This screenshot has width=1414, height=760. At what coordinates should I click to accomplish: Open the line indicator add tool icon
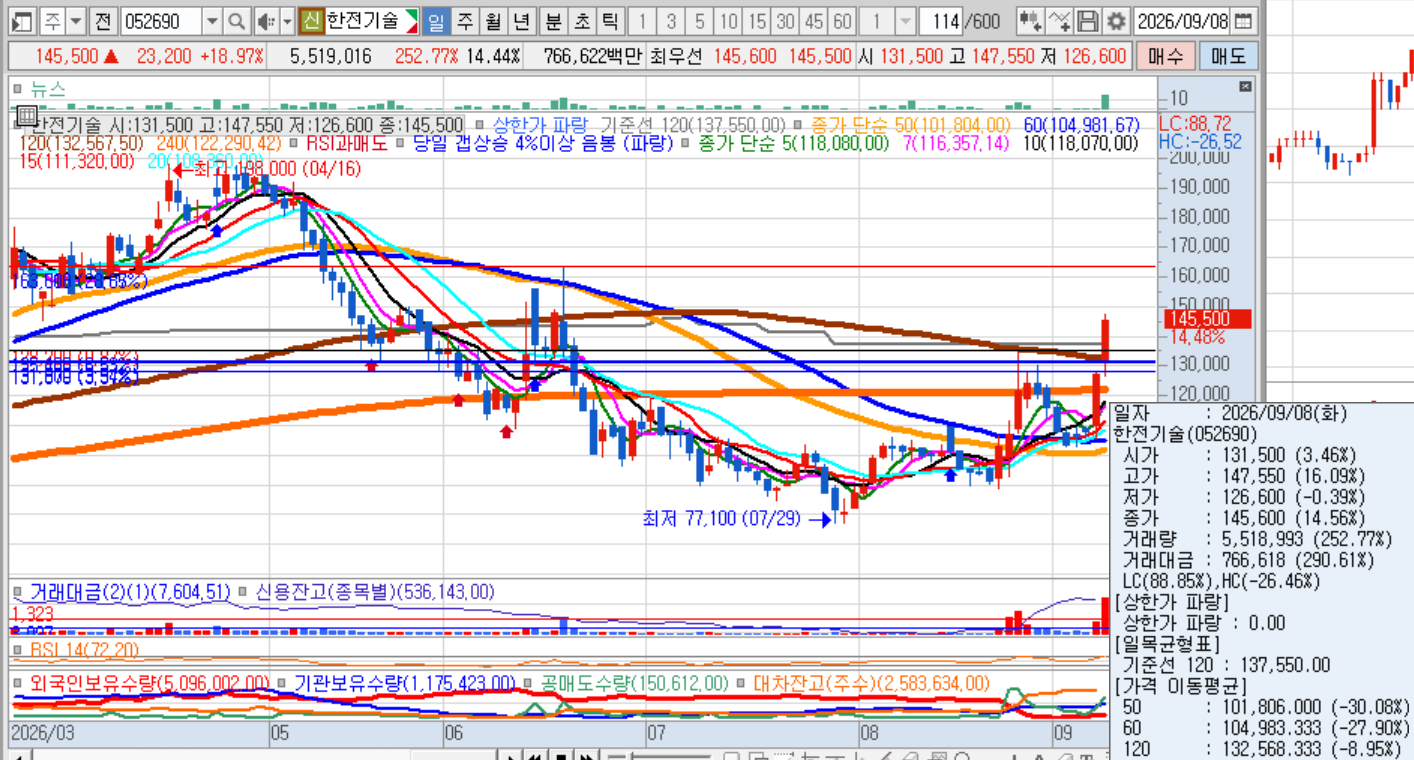tap(1060, 20)
